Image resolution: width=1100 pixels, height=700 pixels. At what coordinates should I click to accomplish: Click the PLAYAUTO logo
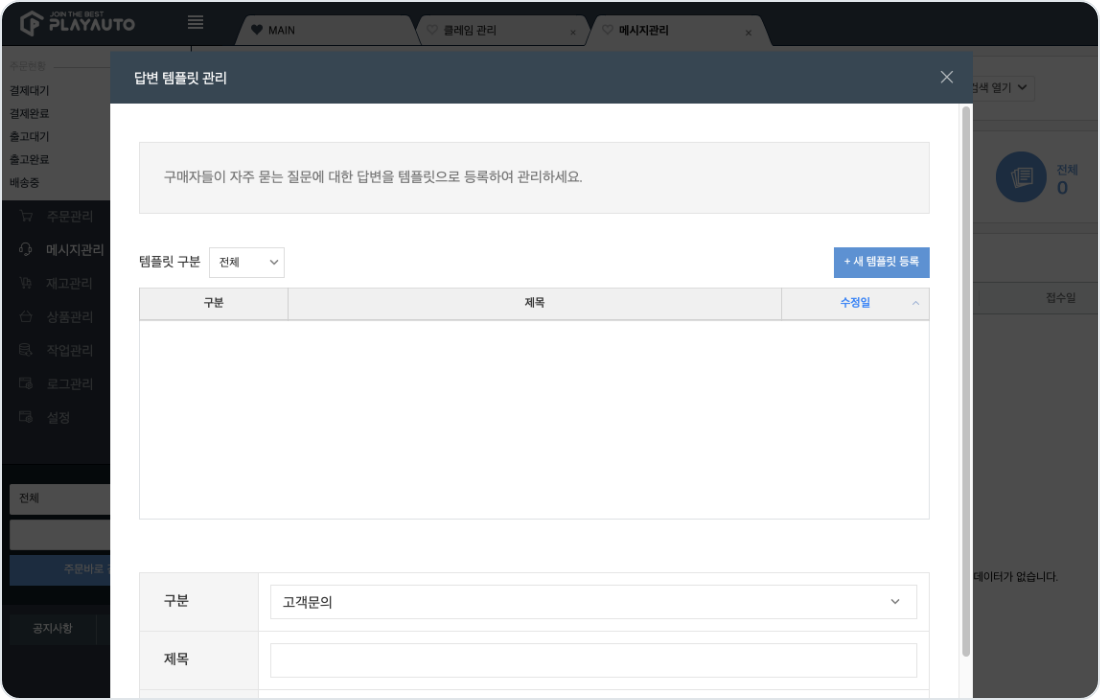(x=78, y=22)
